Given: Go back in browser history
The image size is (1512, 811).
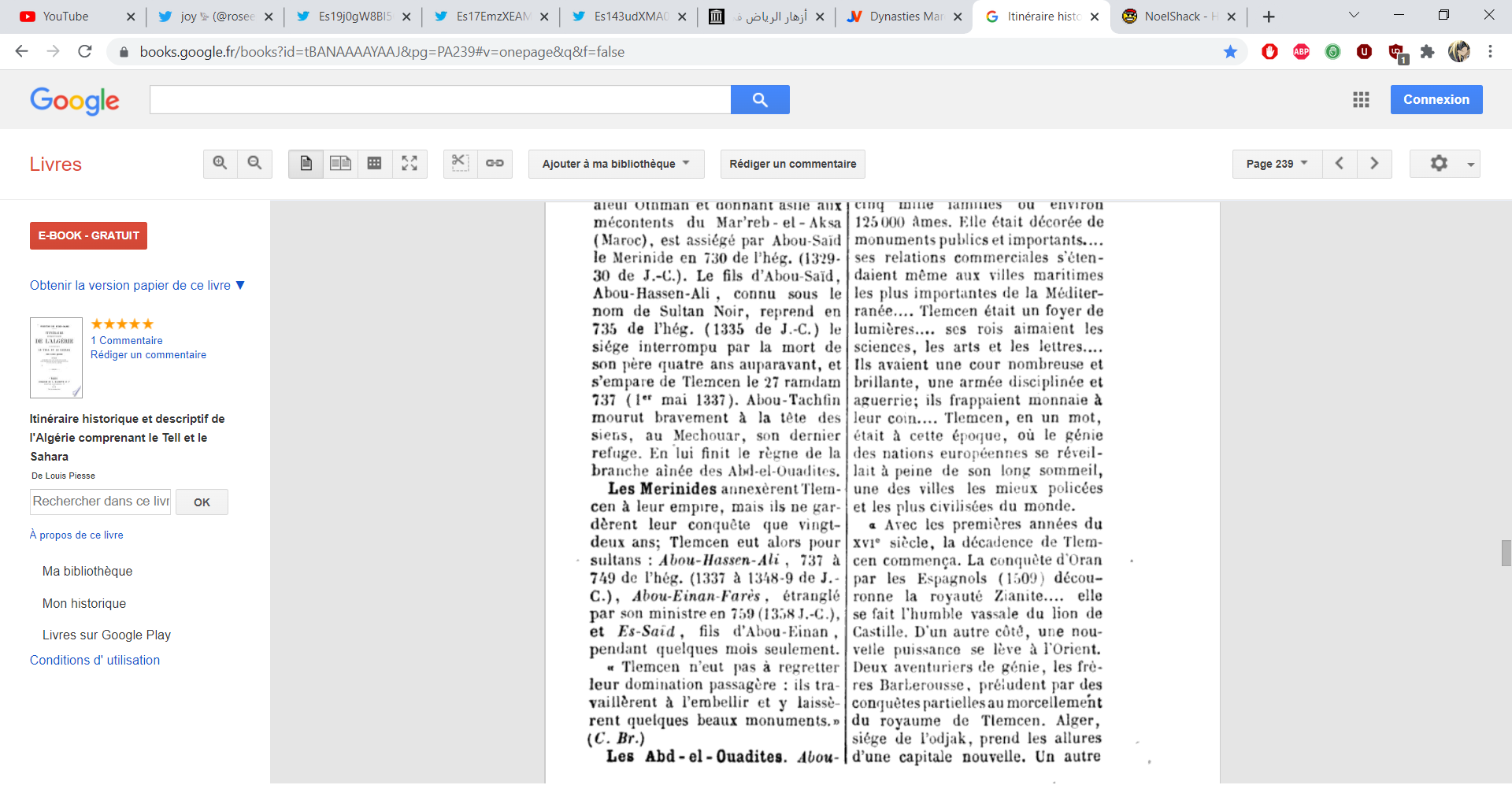Looking at the screenshot, I should [22, 51].
